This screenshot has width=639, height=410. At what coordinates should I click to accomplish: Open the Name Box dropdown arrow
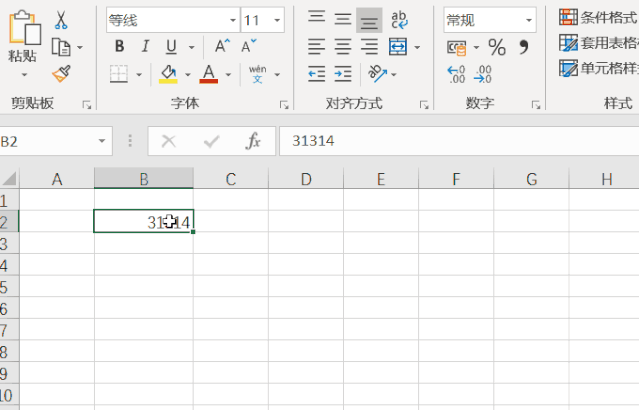(102, 141)
